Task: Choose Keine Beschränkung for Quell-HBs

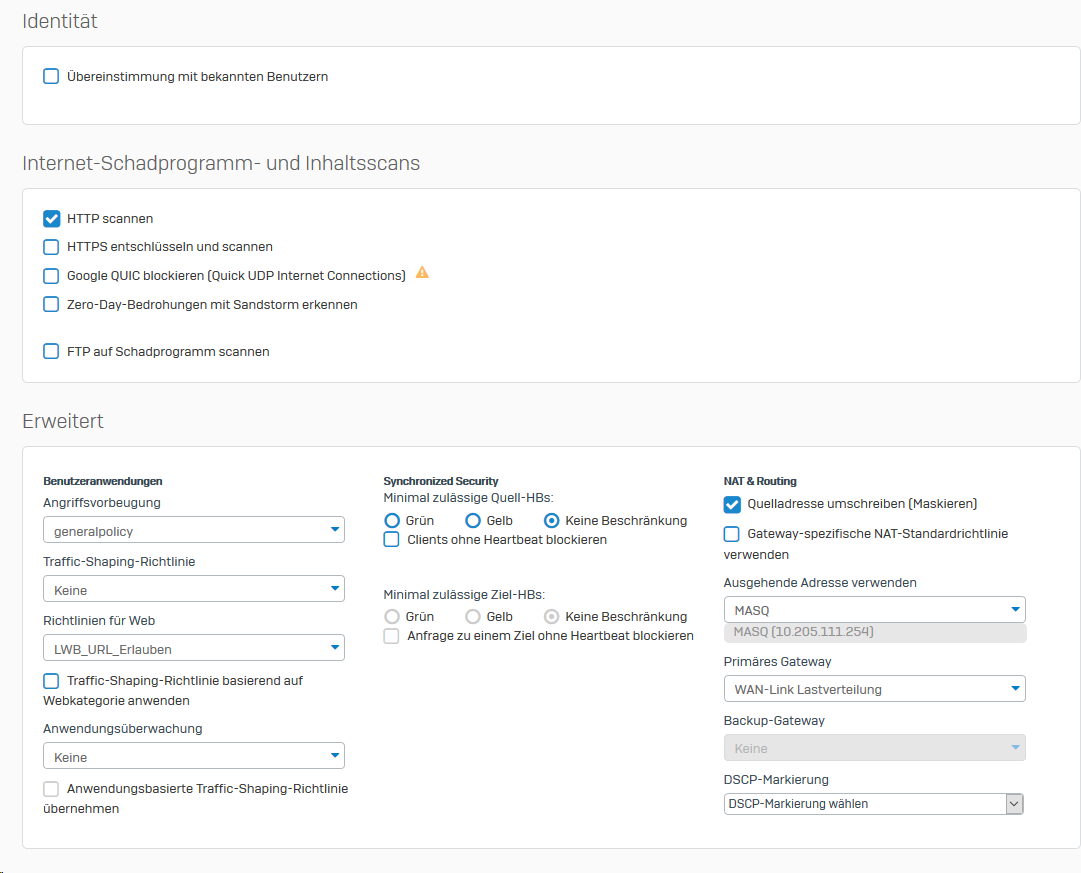Action: tap(551, 520)
